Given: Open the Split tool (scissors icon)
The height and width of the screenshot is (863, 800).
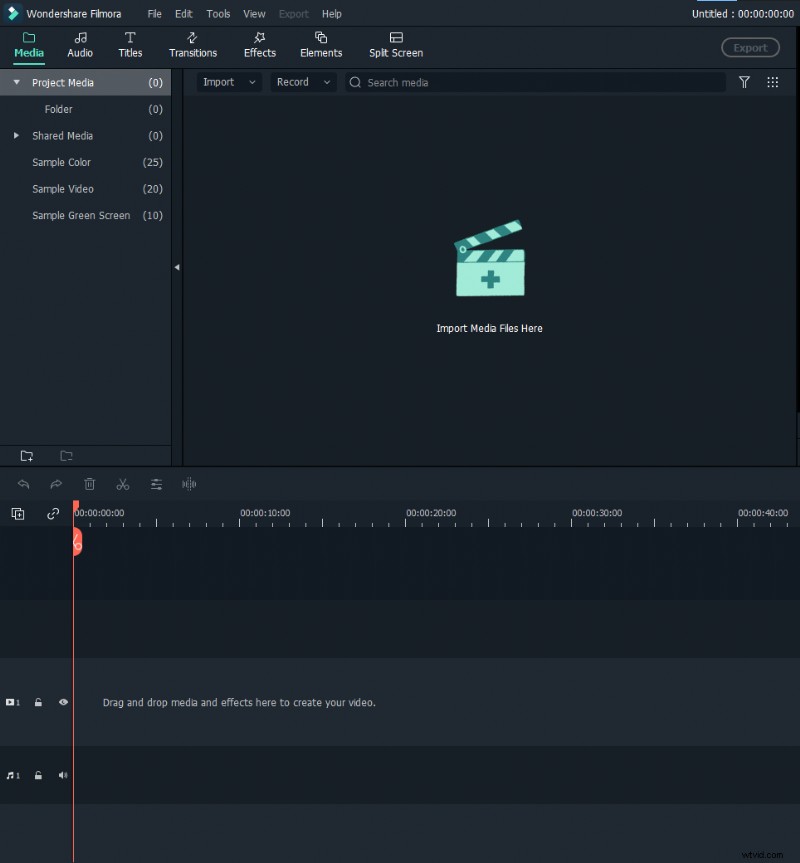Looking at the screenshot, I should [123, 484].
